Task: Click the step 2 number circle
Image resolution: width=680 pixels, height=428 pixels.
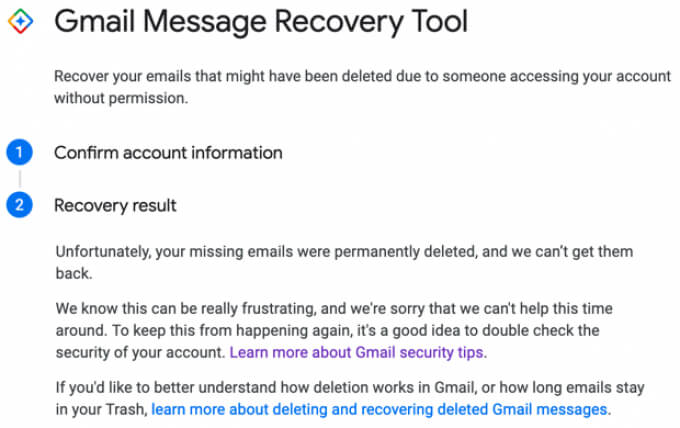Action: 20,206
